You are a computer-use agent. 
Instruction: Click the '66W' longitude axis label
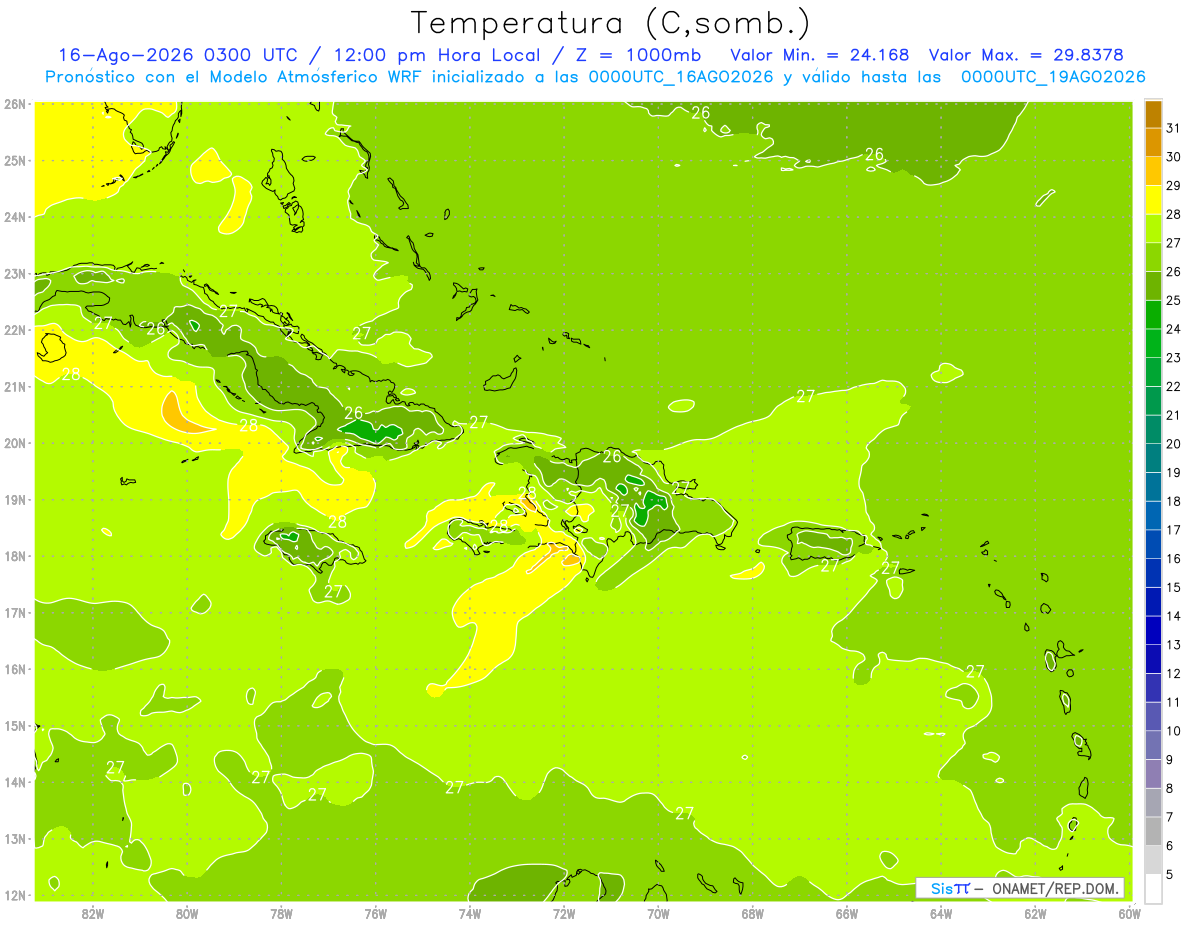click(847, 913)
